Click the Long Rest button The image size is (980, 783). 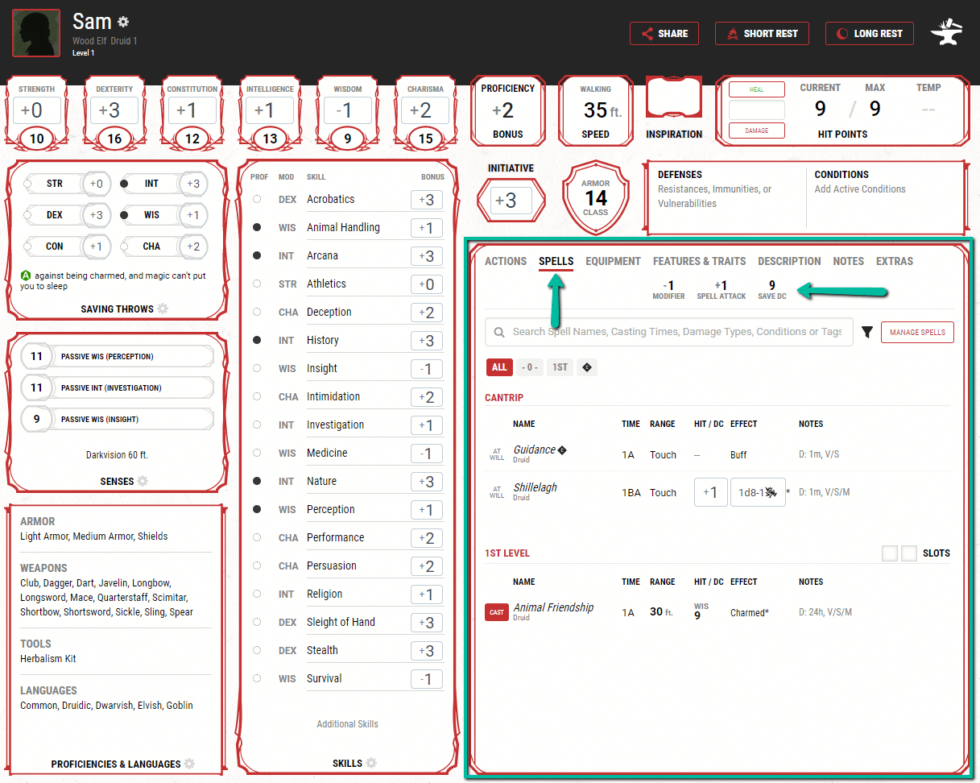tap(869, 33)
